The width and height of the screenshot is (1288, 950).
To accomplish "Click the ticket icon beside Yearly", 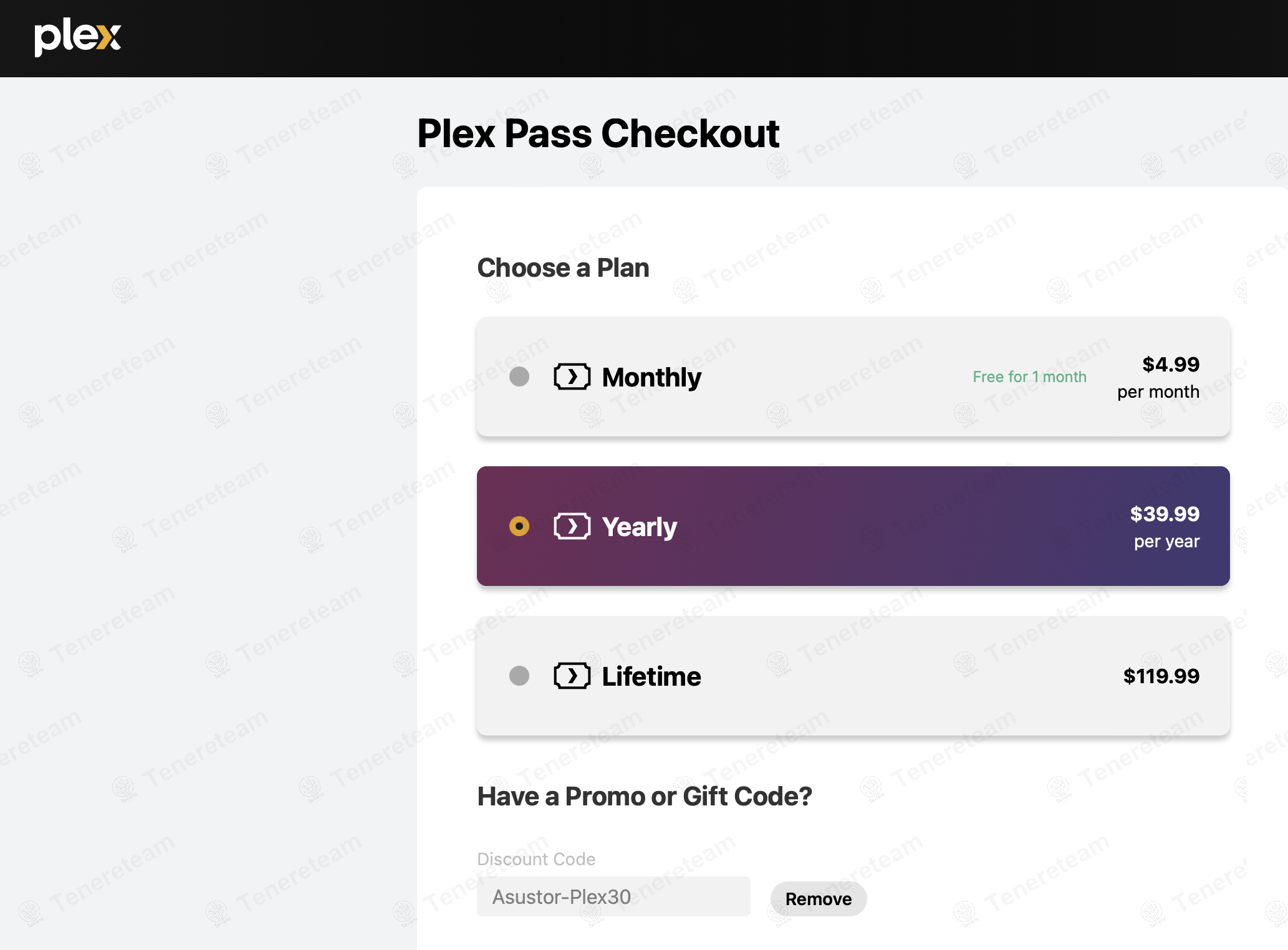I will point(572,526).
